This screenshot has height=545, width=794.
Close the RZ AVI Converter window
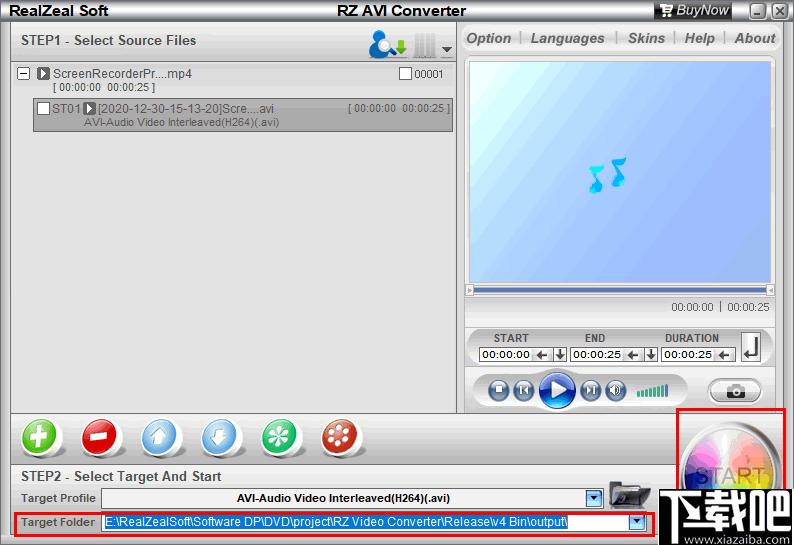(779, 11)
